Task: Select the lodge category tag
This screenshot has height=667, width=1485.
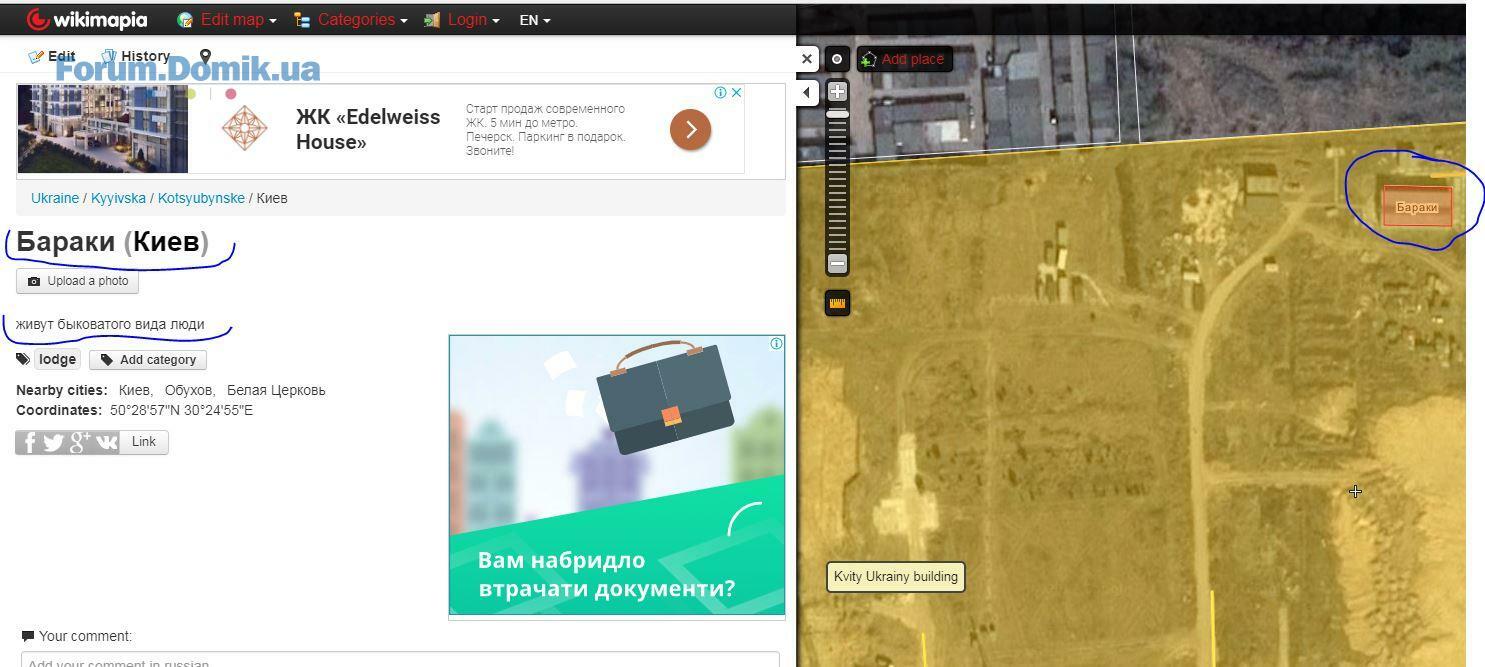Action: coord(57,359)
